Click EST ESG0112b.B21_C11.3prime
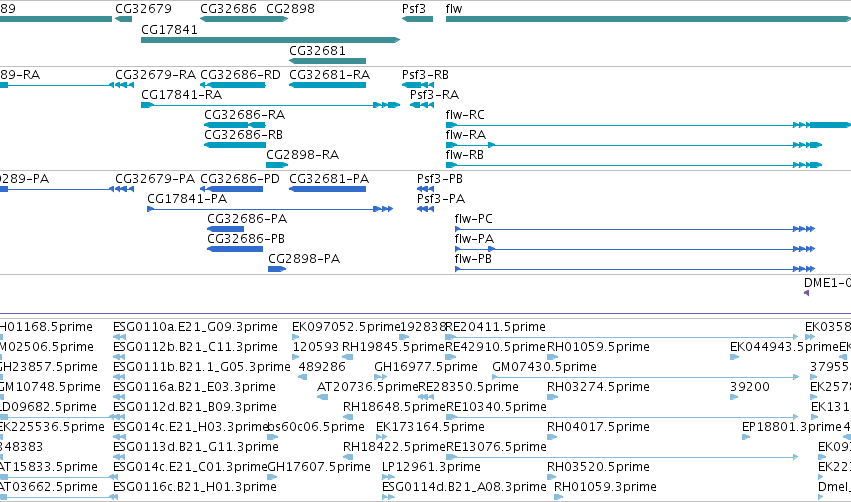 point(195,347)
